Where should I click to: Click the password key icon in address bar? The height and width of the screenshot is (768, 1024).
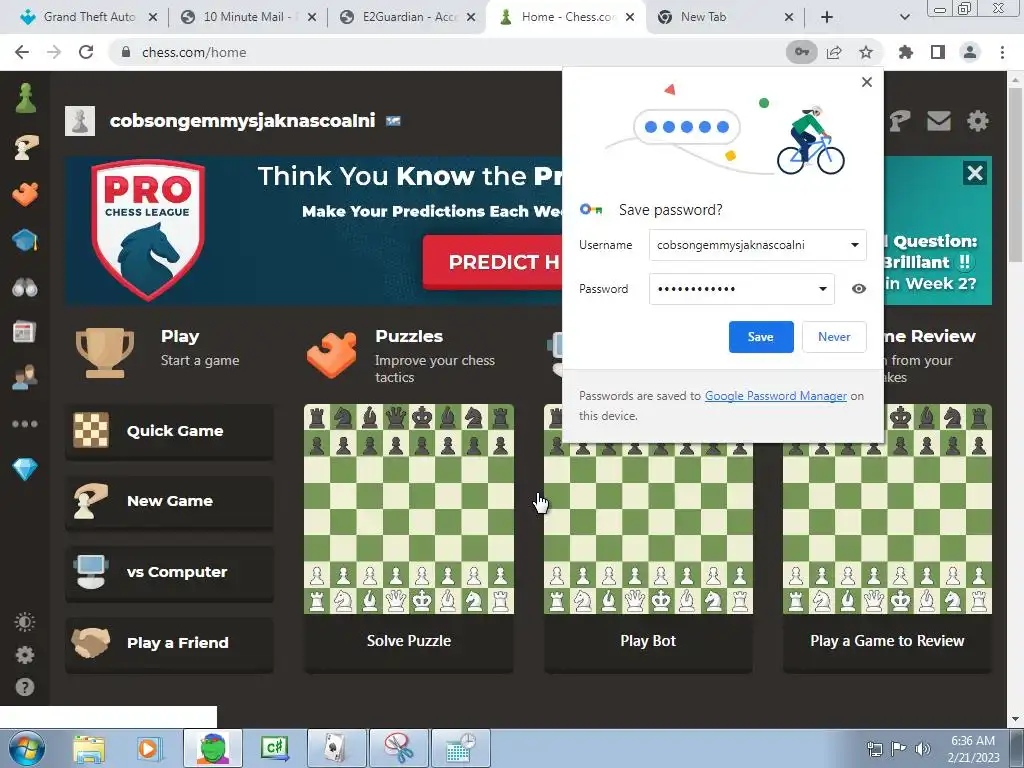point(801,52)
